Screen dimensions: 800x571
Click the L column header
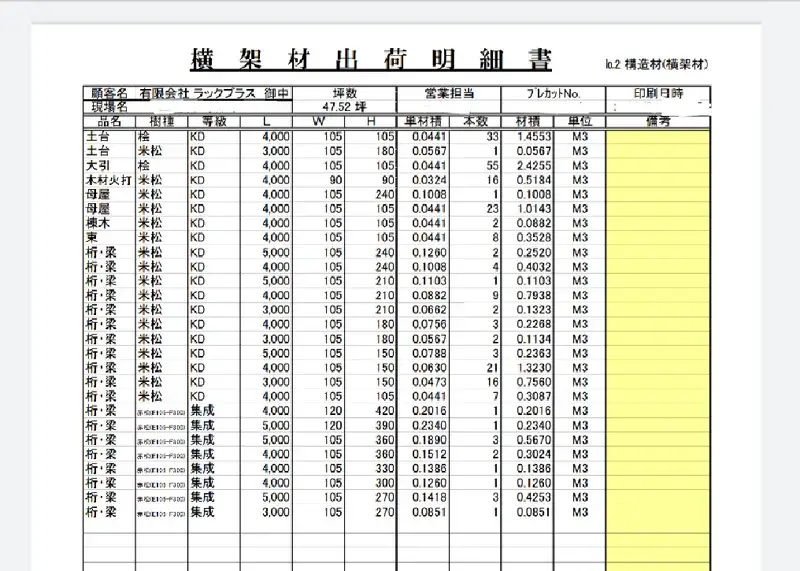[x=267, y=121]
